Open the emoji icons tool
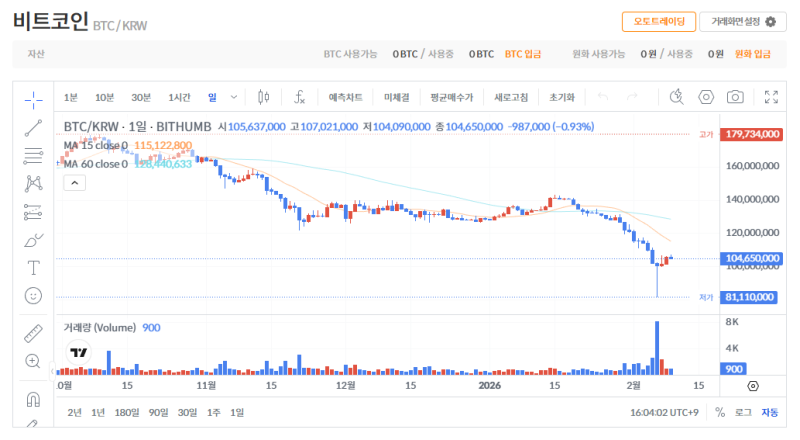Image resolution: width=800 pixels, height=440 pixels. pyautogui.click(x=33, y=296)
